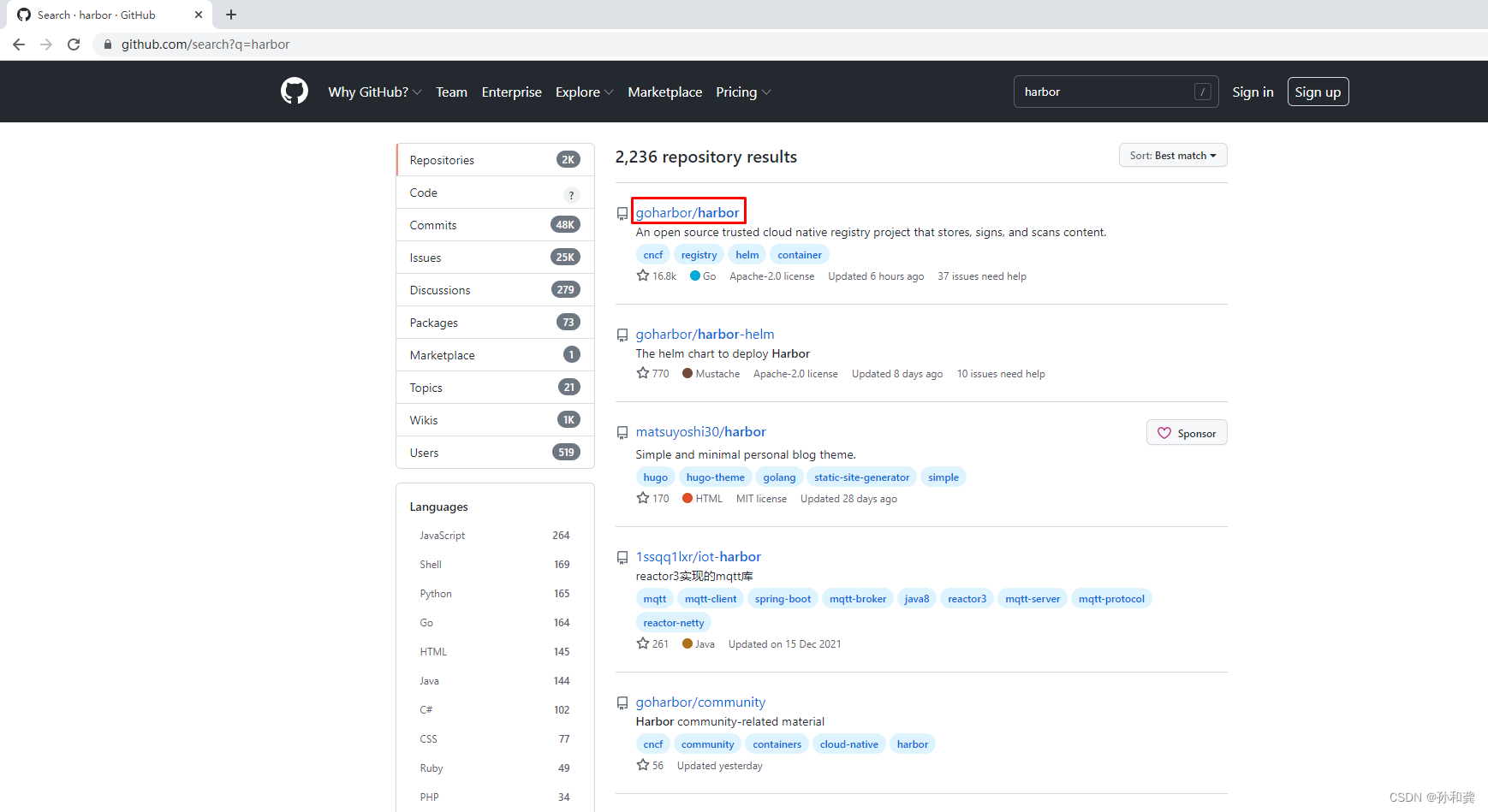Open the matsuyoshi30/harbor repository
The width and height of the screenshot is (1488, 812).
pos(700,431)
